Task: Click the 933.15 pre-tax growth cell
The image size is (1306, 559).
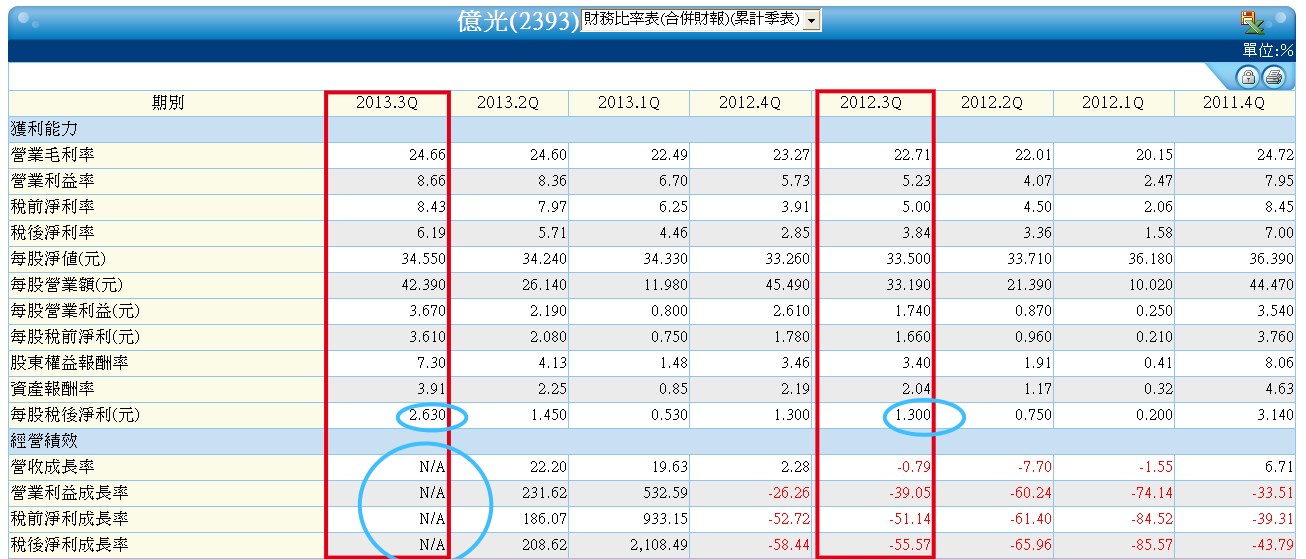Action: [665, 519]
